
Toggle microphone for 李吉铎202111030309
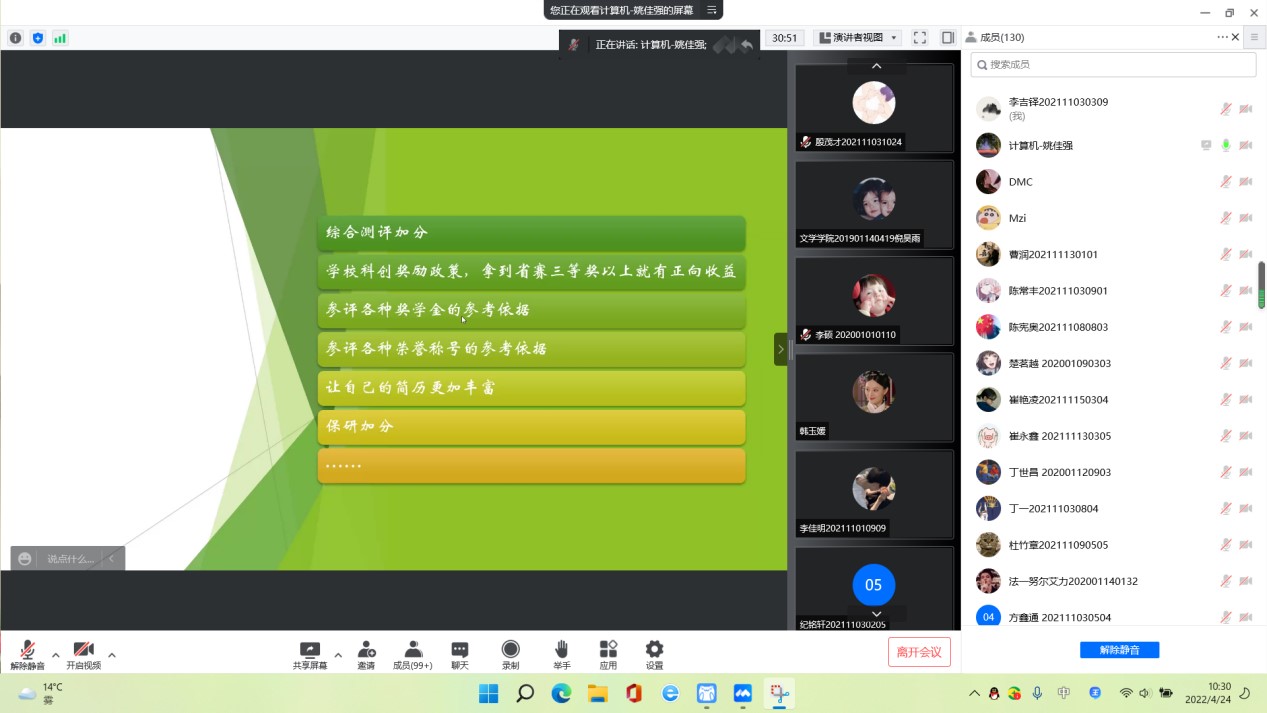point(1225,109)
